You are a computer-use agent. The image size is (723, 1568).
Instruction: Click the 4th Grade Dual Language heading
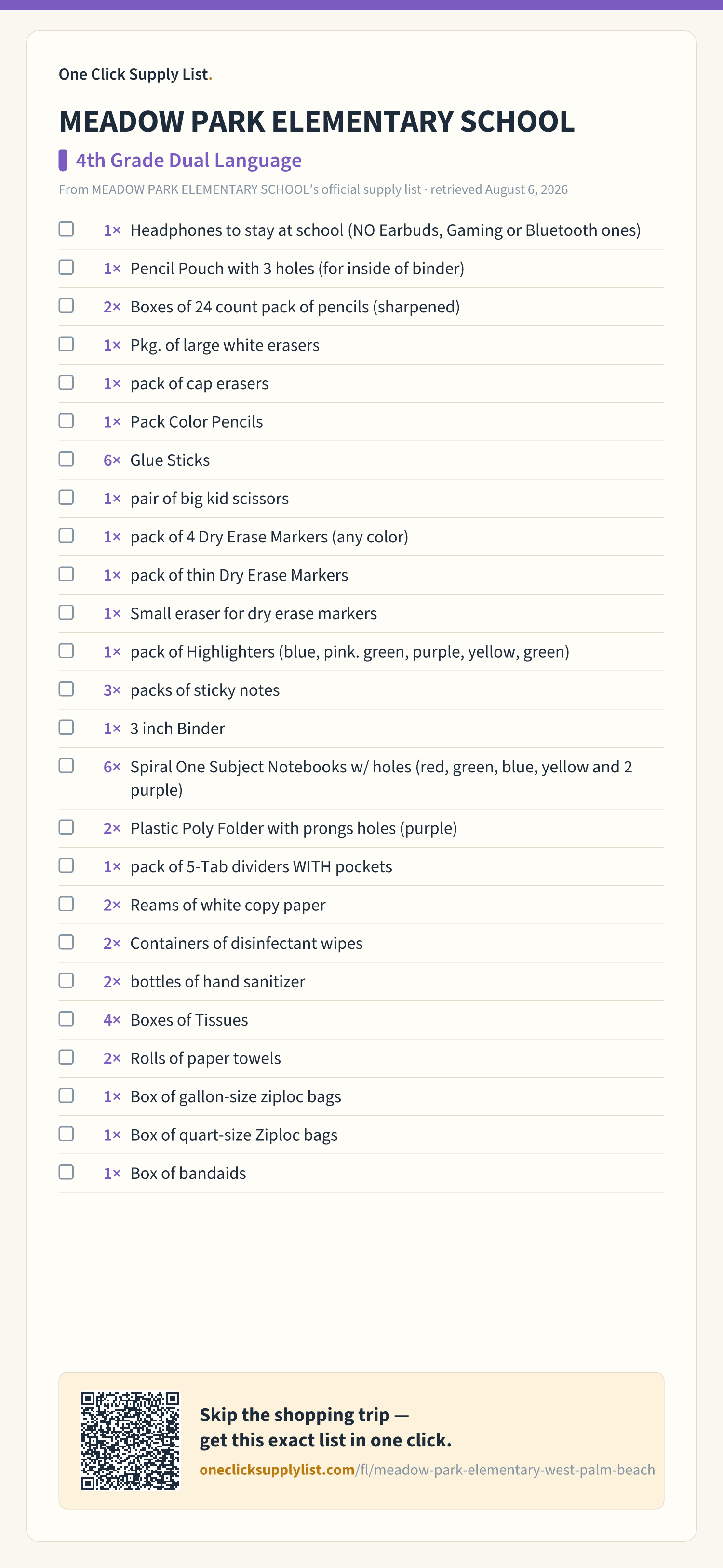(188, 160)
